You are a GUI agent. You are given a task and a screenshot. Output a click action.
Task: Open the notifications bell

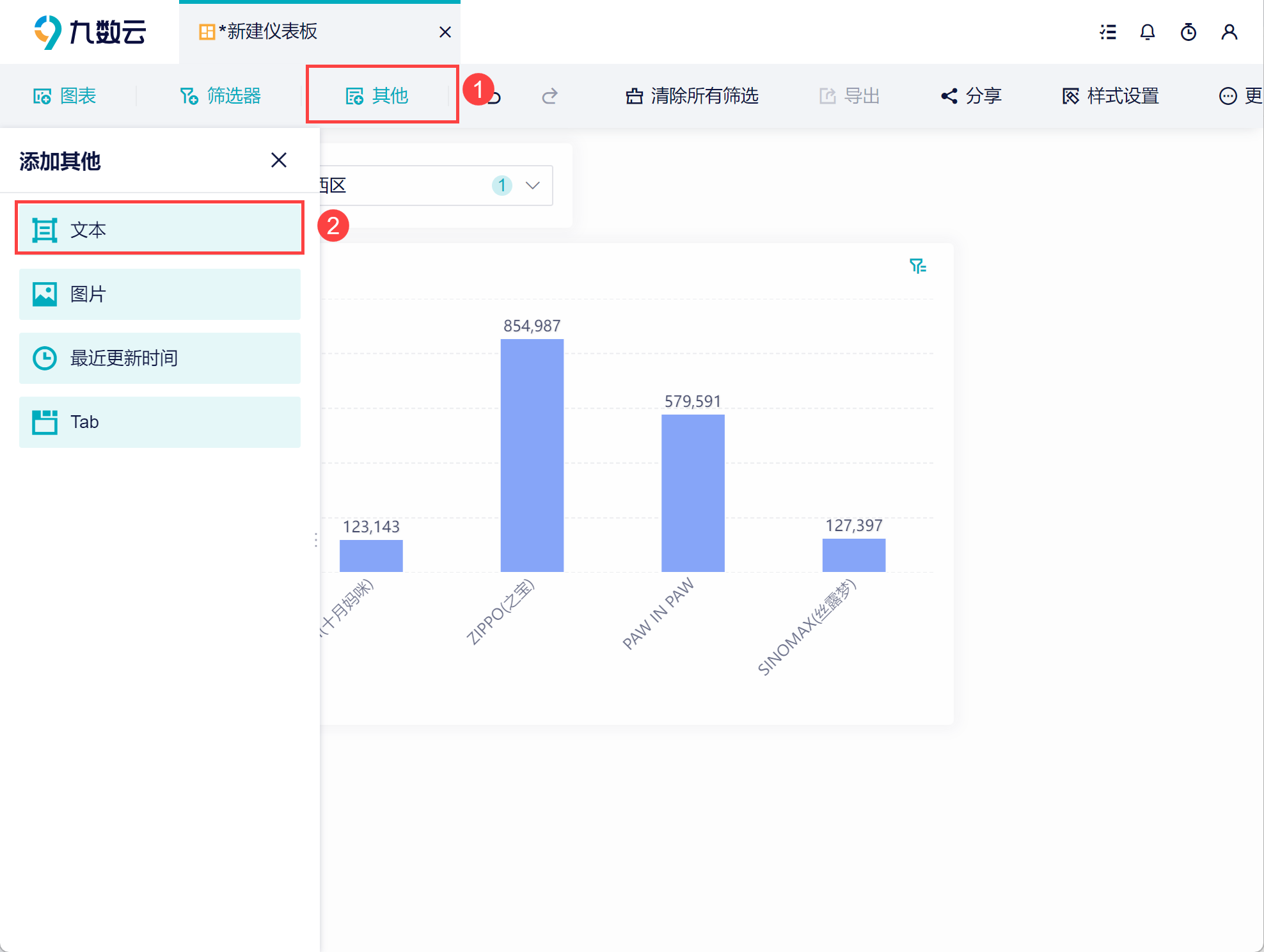click(1148, 32)
